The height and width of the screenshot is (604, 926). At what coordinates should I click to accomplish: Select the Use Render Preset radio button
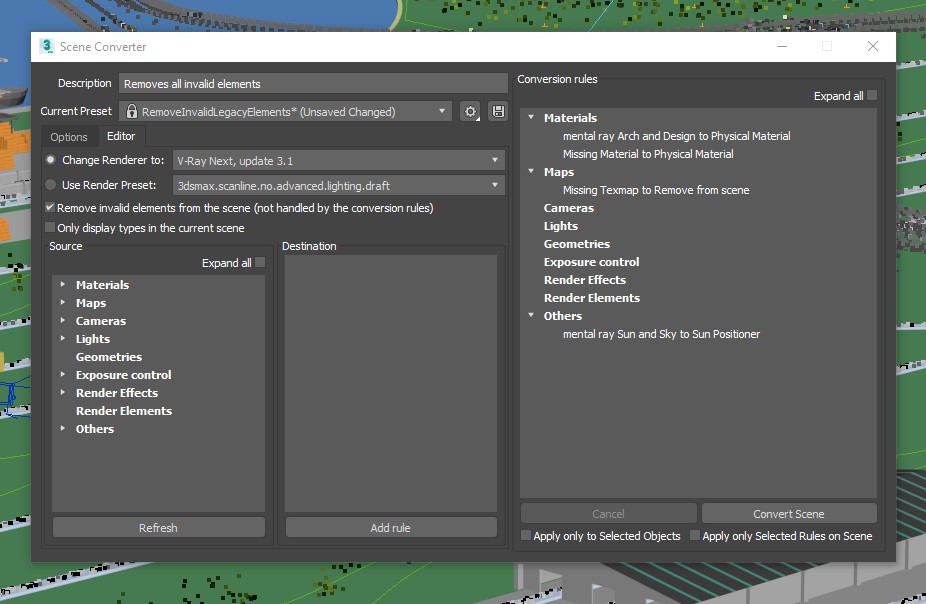tap(51, 185)
